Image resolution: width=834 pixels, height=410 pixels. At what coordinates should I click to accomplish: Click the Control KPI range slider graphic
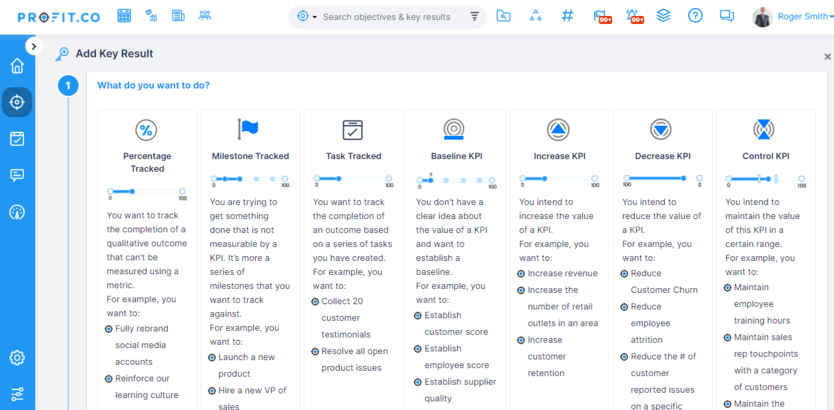click(765, 180)
